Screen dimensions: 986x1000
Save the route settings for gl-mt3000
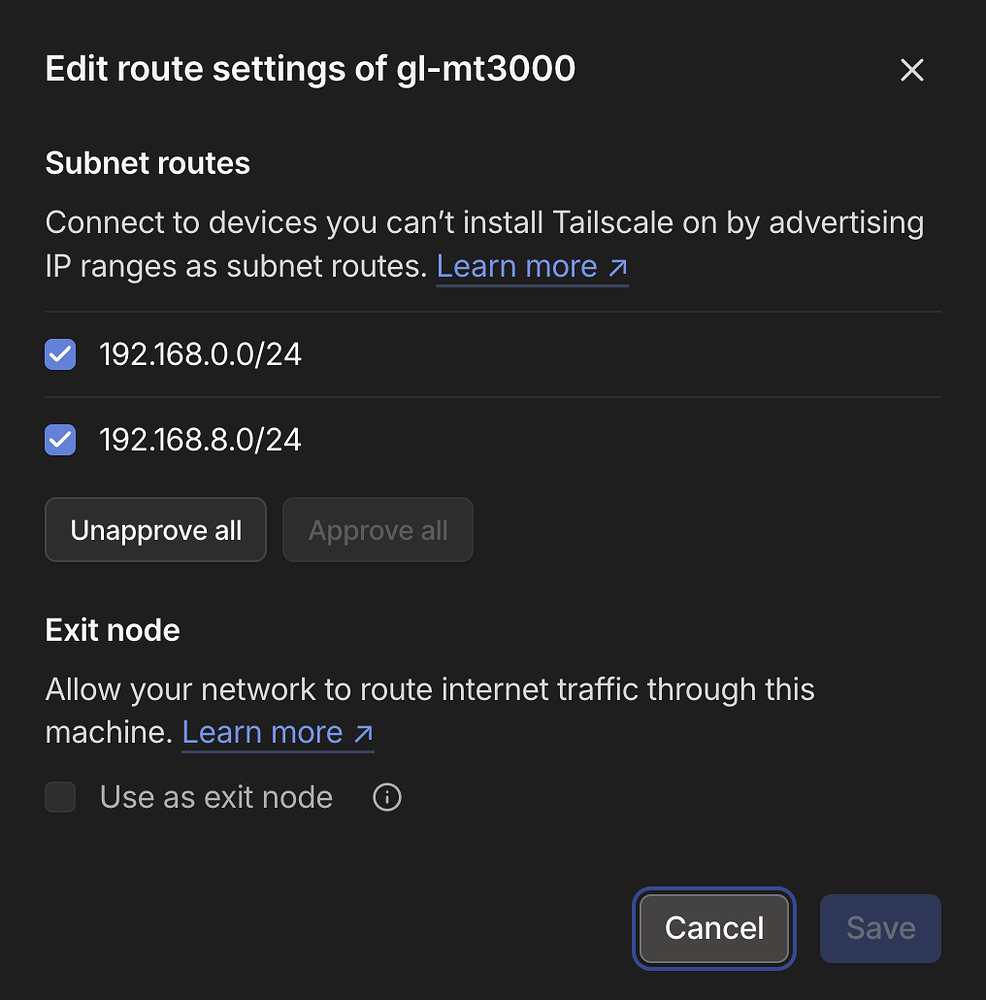click(x=879, y=928)
